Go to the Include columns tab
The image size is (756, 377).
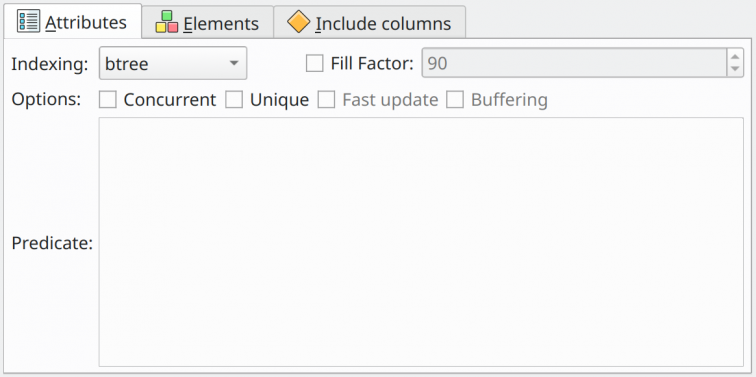point(370,22)
